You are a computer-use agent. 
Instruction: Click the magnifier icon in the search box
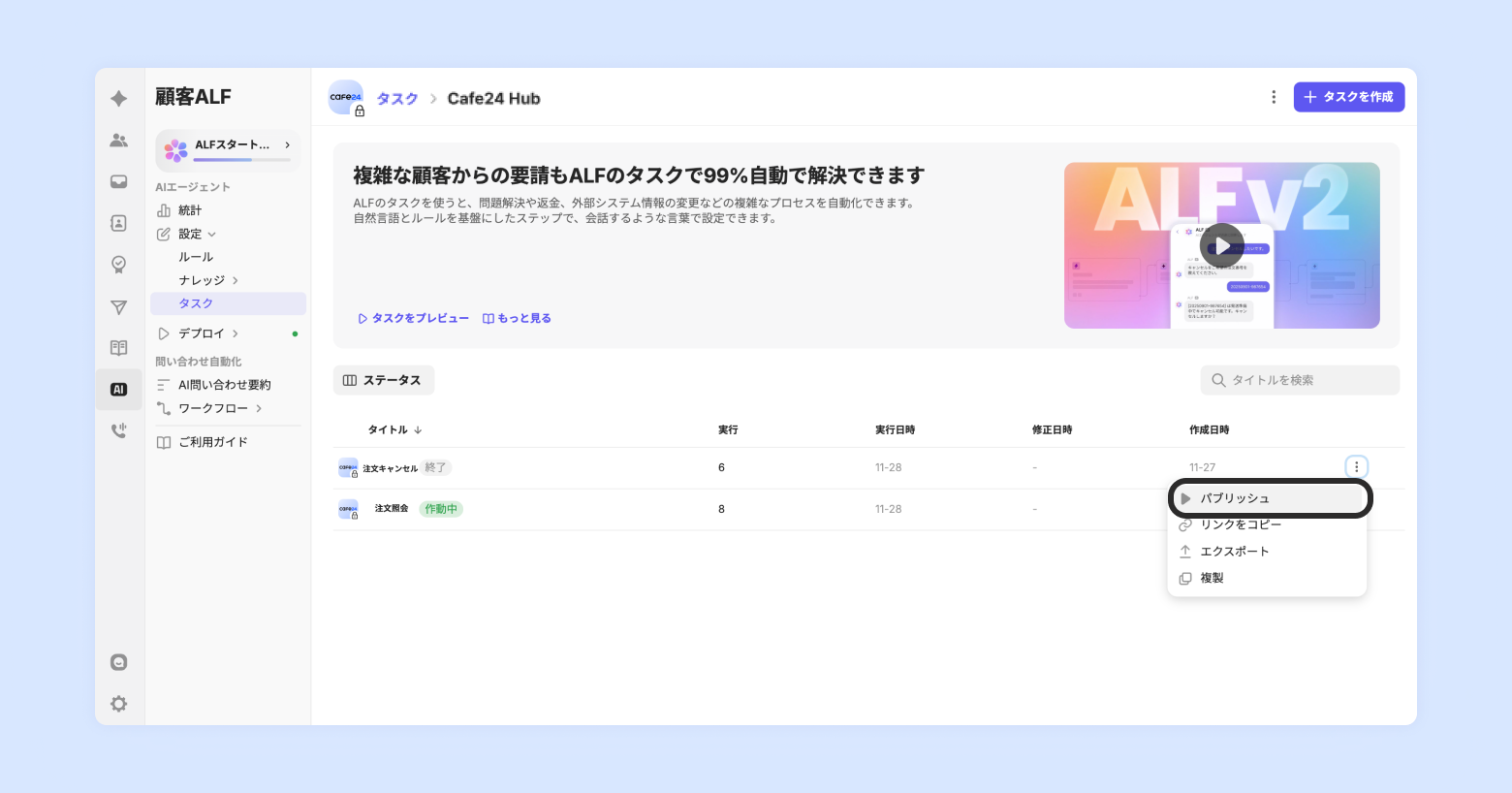point(1218,380)
